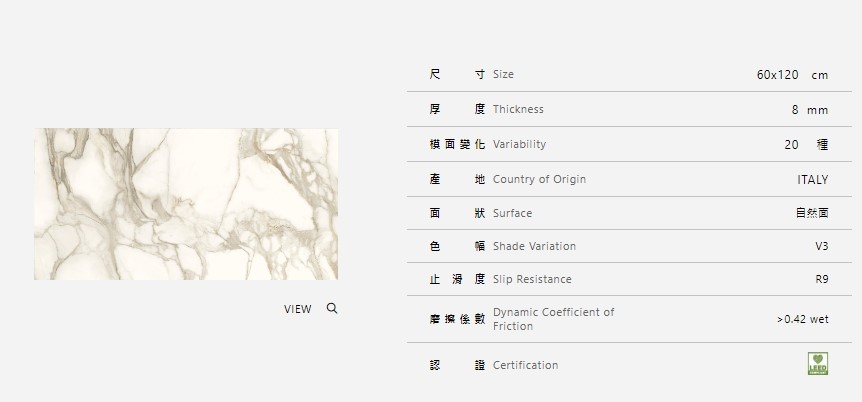This screenshot has height=402, width=862.
Task: Click the Slip Resistance label
Action: click(532, 279)
